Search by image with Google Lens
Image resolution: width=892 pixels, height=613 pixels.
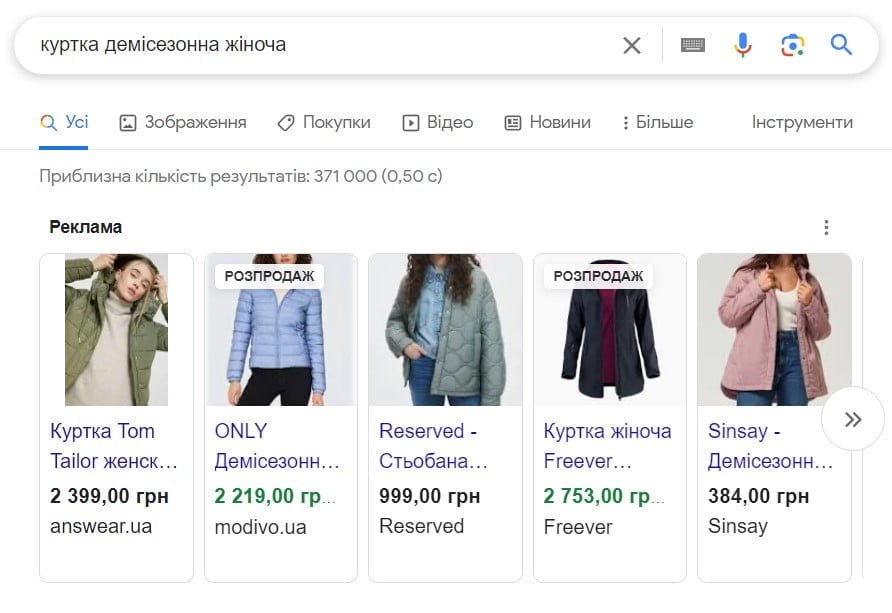pyautogui.click(x=792, y=45)
